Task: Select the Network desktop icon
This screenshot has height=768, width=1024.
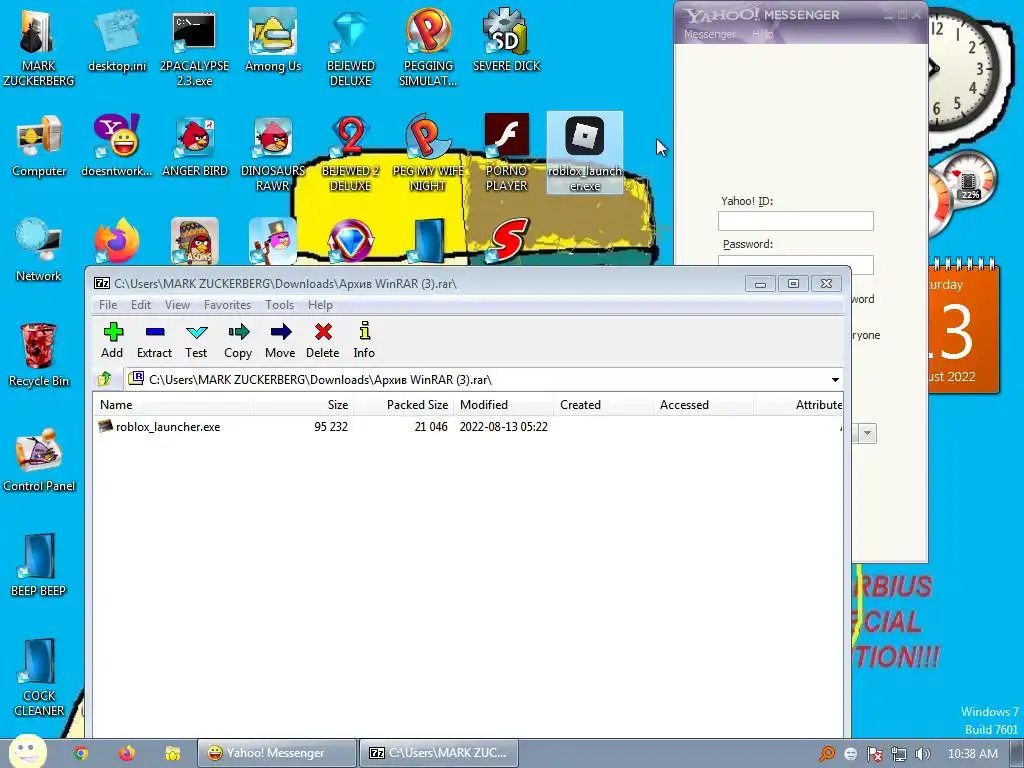Action: tap(39, 250)
